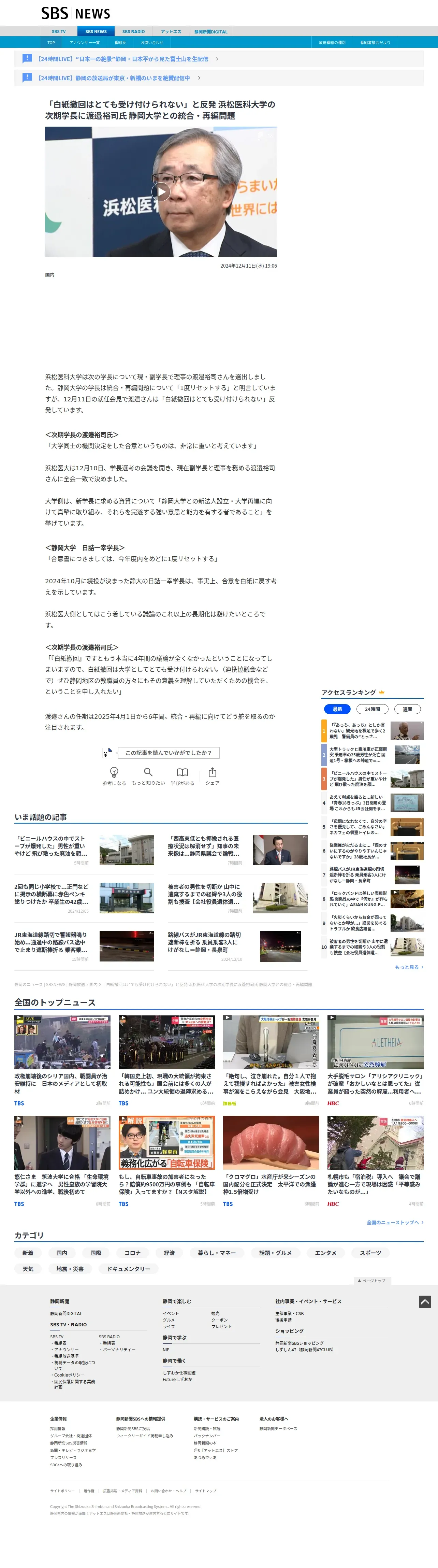Open 全国のニューストップへ link

[x=395, y=1222]
